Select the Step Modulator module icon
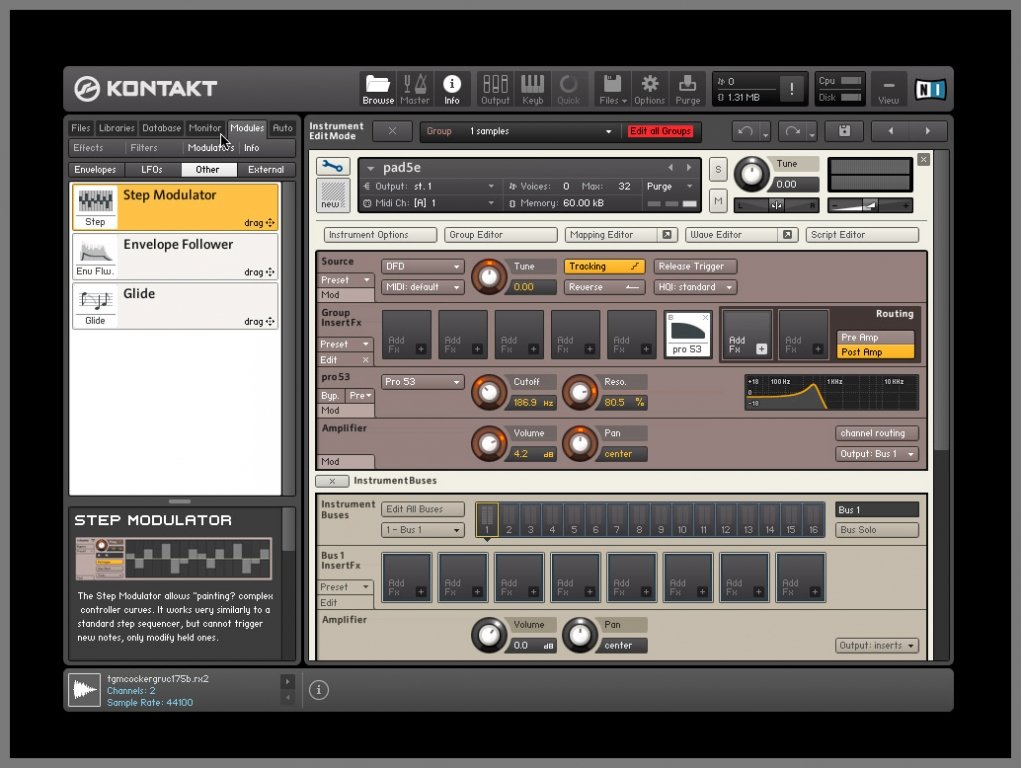 tap(95, 206)
